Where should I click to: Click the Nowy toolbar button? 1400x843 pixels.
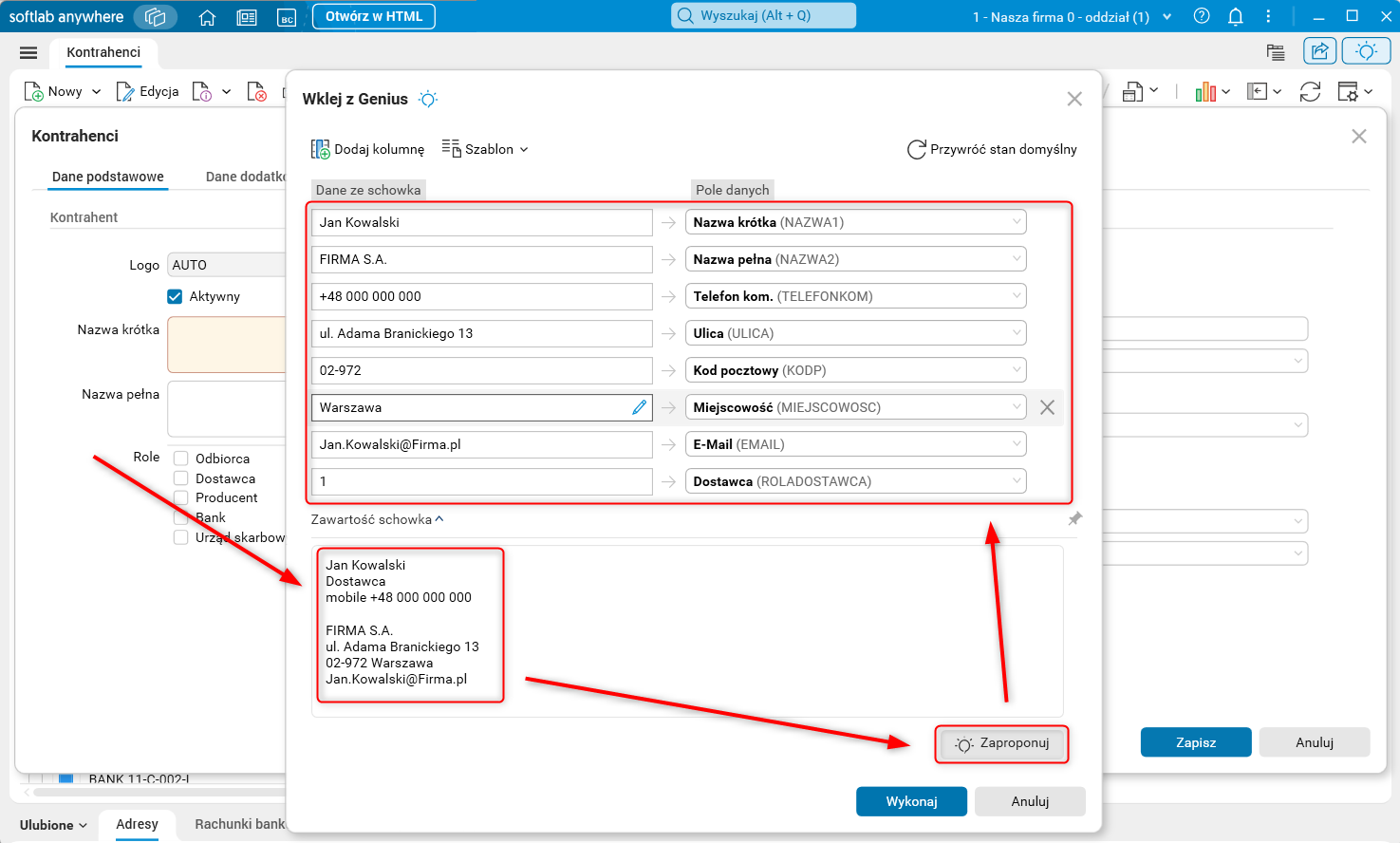(x=54, y=91)
